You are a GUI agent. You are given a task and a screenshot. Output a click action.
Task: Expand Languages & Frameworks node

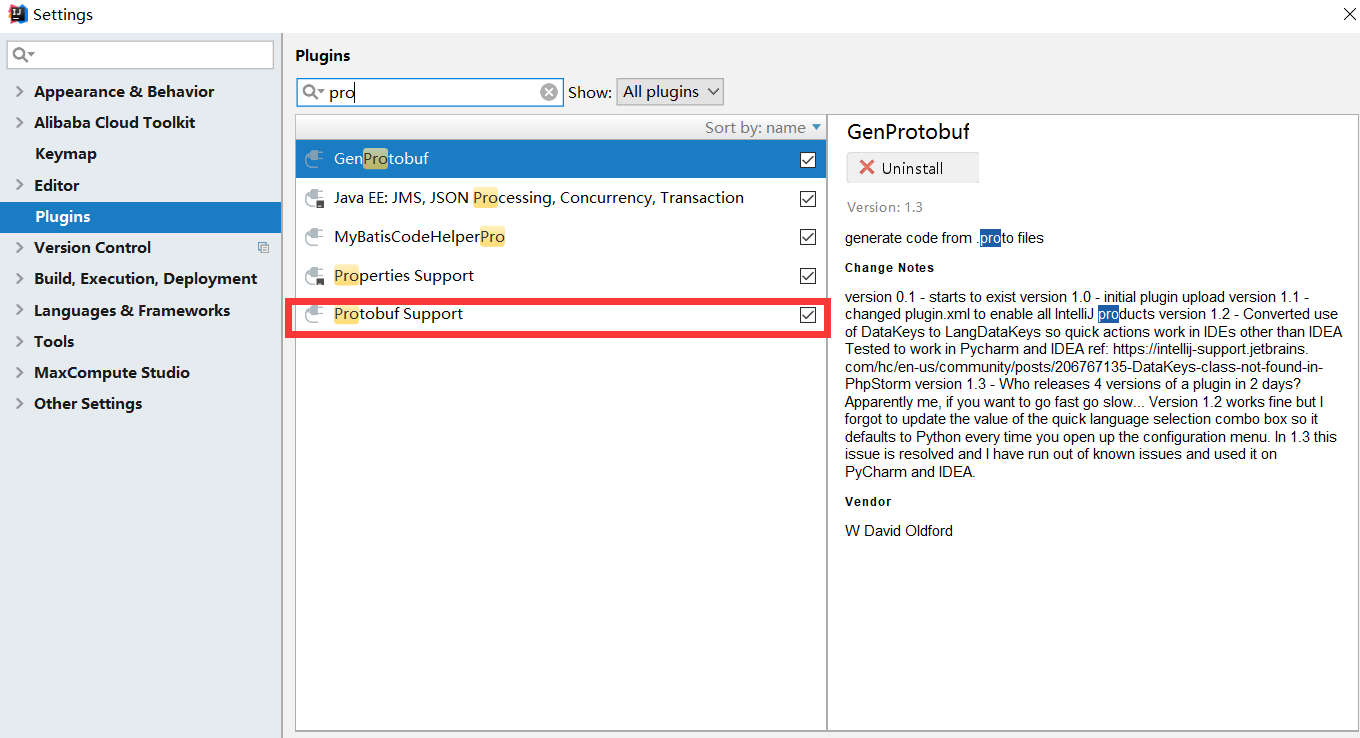[19, 311]
